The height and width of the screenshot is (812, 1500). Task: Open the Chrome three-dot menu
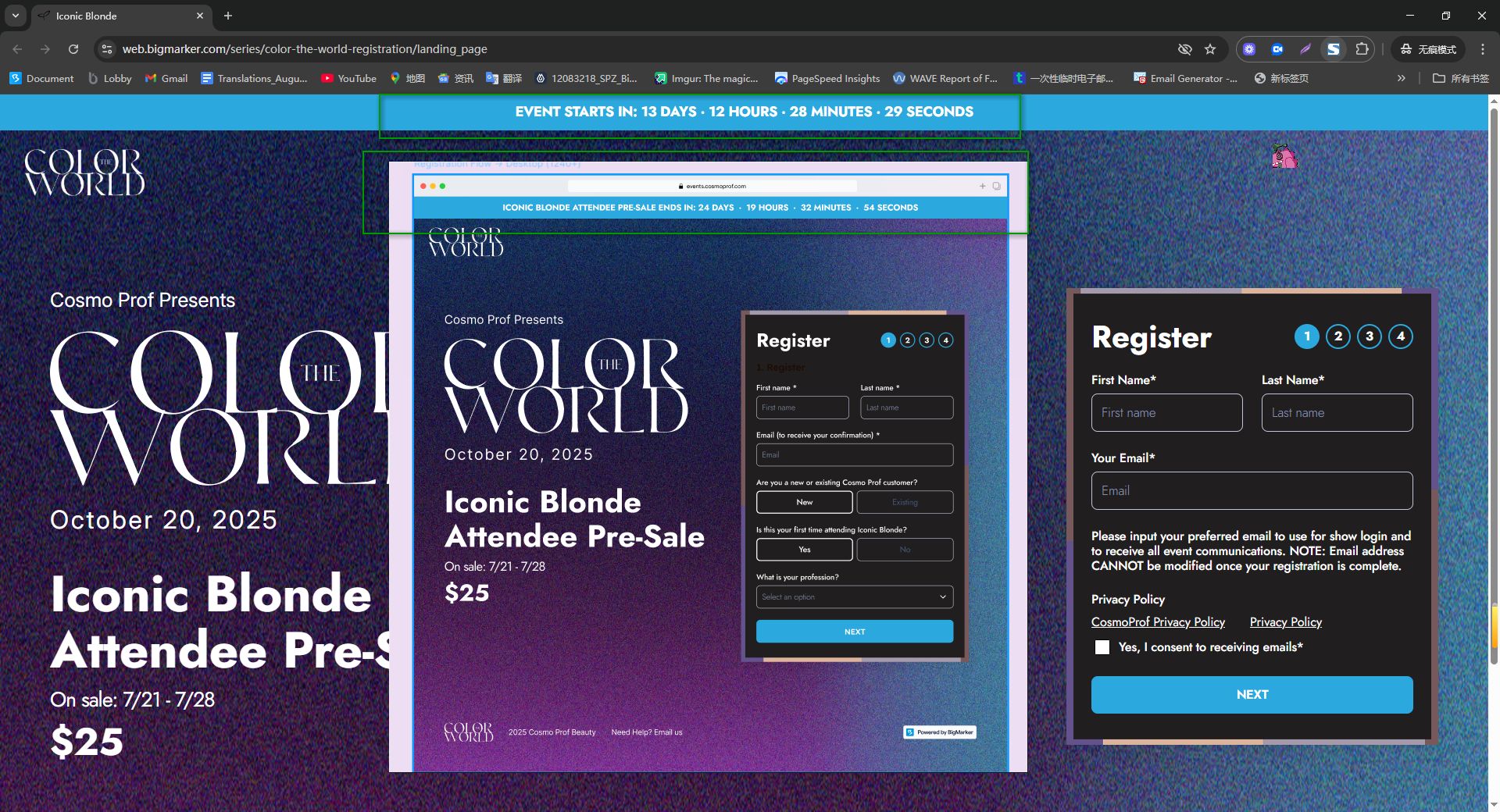[x=1483, y=49]
